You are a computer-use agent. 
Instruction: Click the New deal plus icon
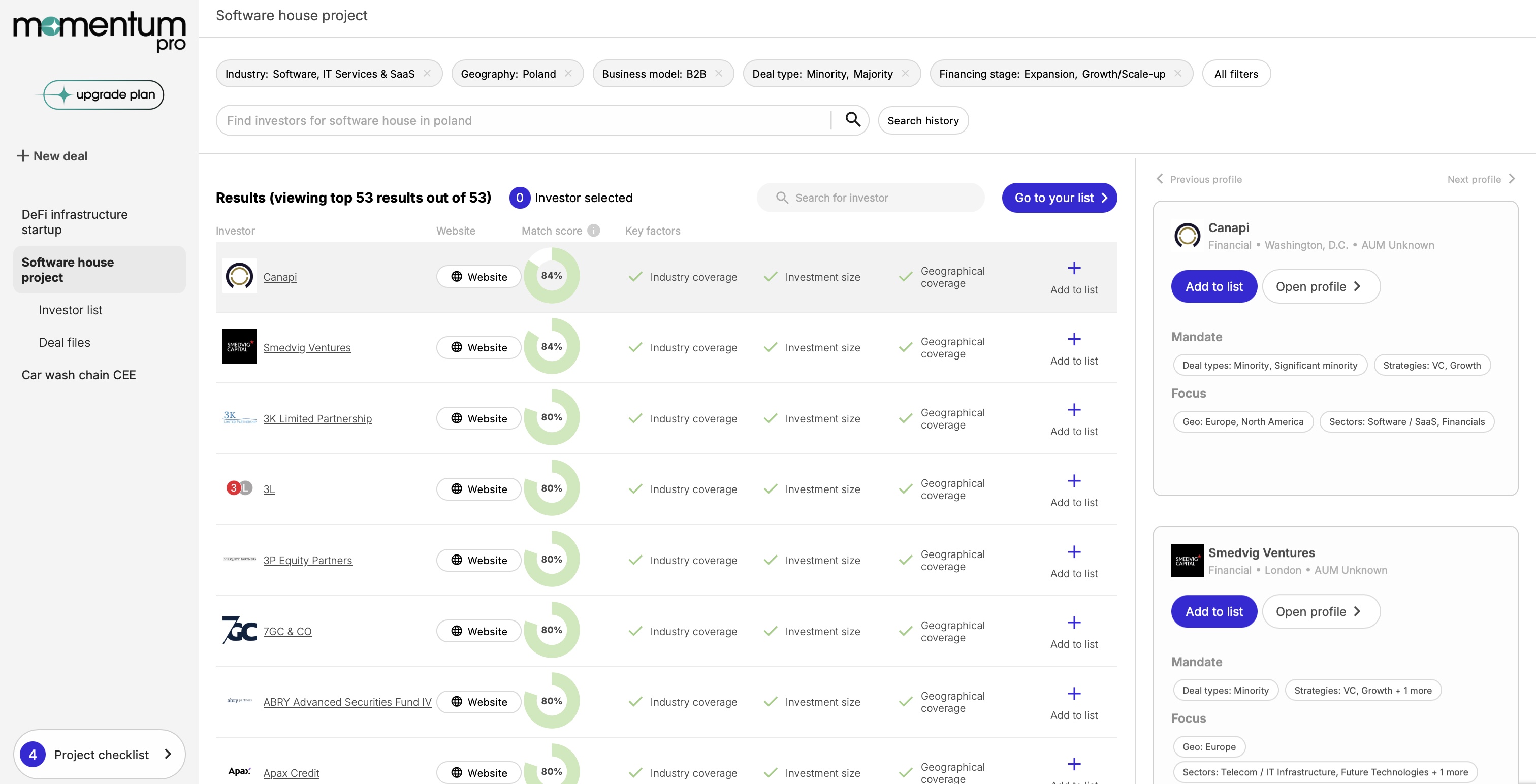(x=23, y=155)
